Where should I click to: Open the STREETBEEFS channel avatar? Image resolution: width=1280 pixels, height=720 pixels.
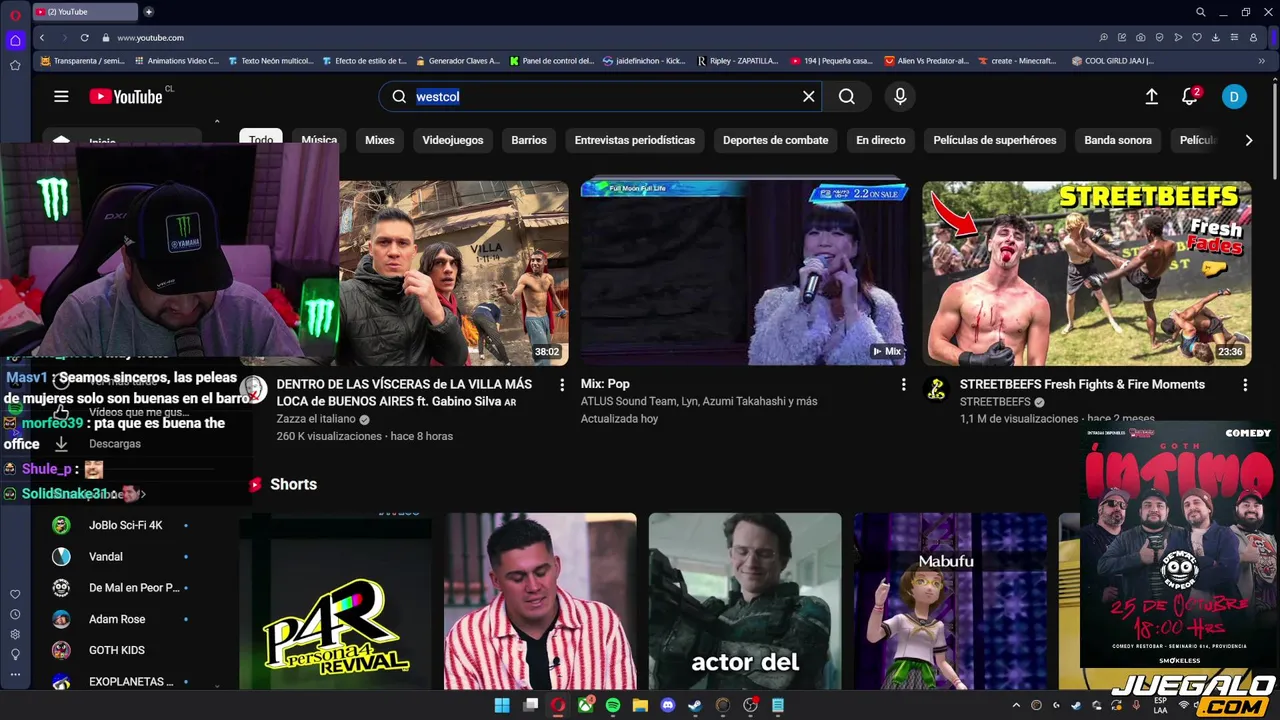pyautogui.click(x=936, y=390)
